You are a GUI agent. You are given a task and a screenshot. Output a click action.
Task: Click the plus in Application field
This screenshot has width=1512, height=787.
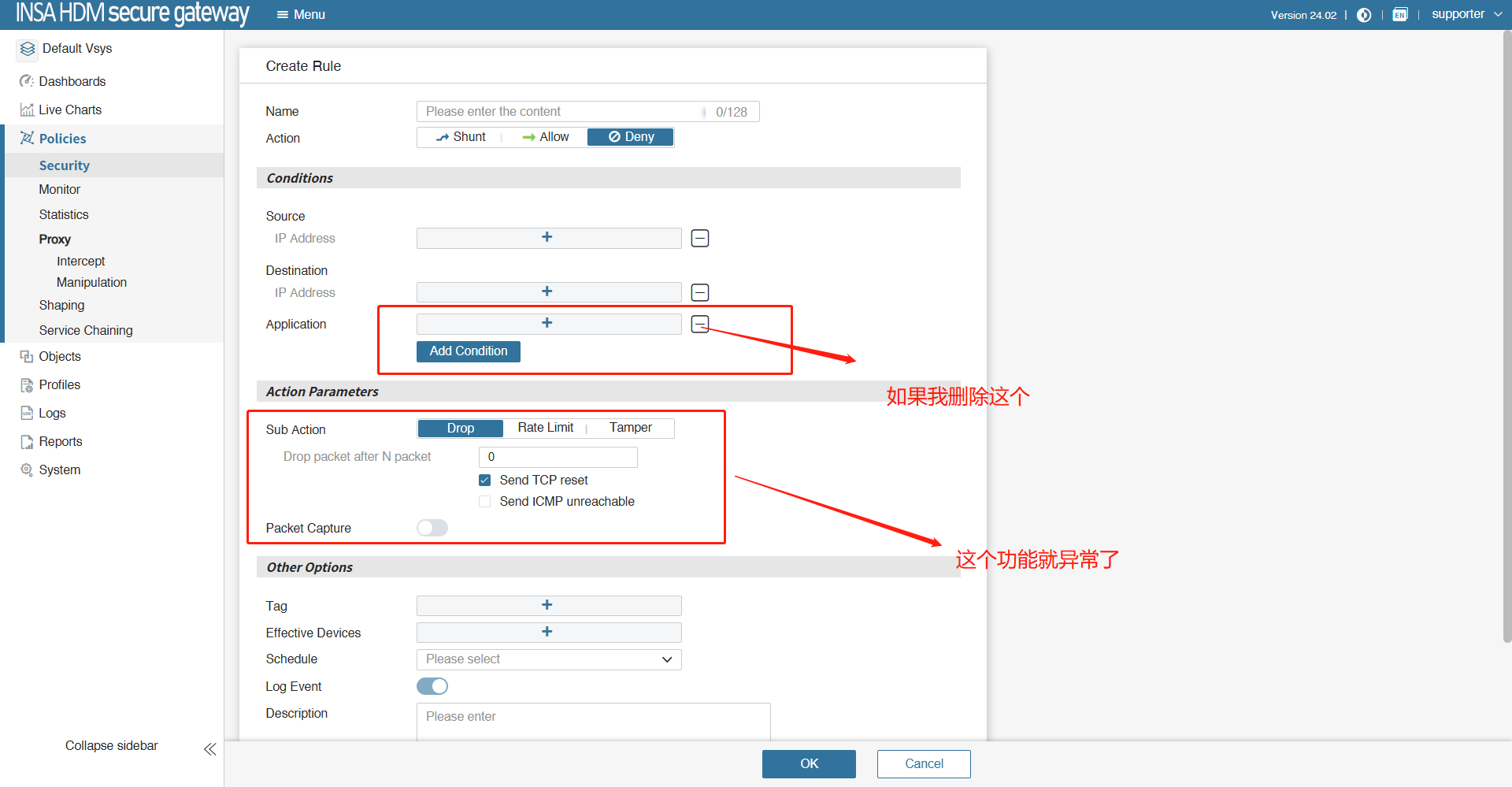(x=547, y=324)
